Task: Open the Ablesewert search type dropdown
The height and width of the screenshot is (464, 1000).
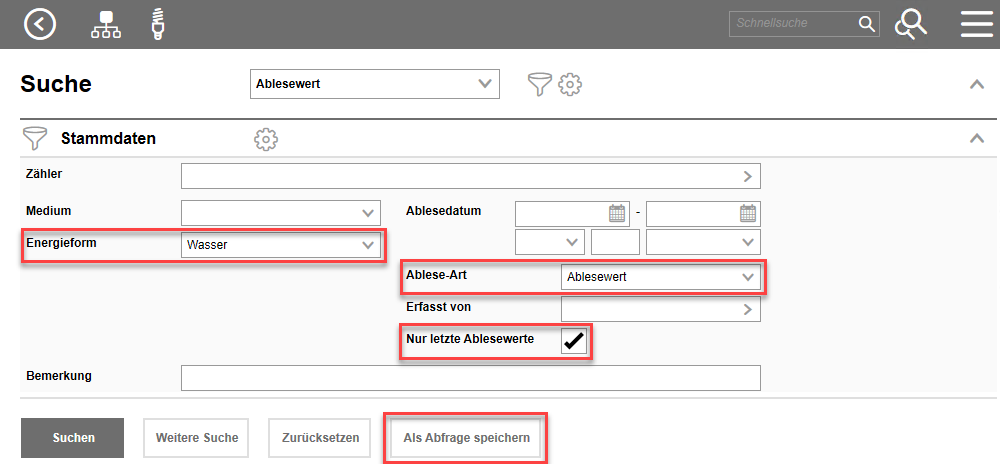Action: [x=375, y=83]
